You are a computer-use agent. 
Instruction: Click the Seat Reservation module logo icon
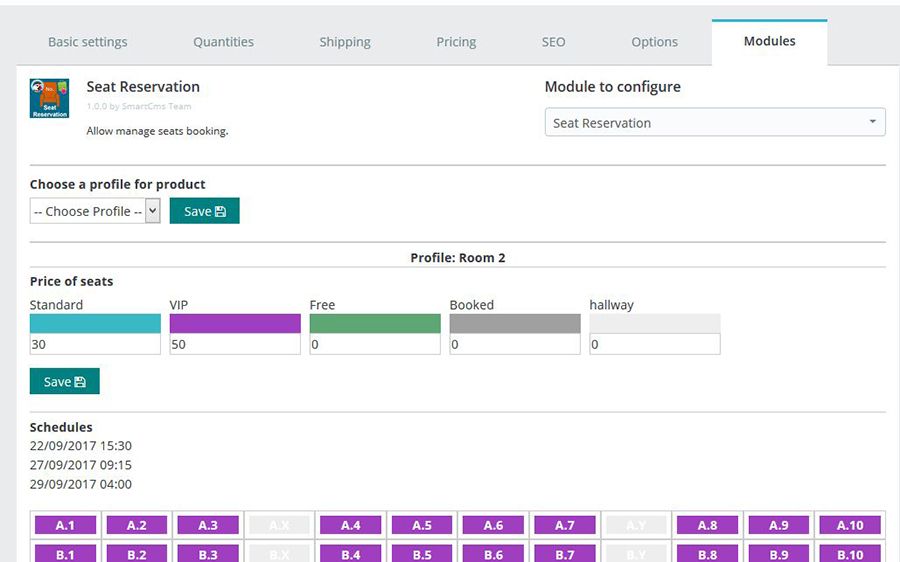(x=49, y=99)
